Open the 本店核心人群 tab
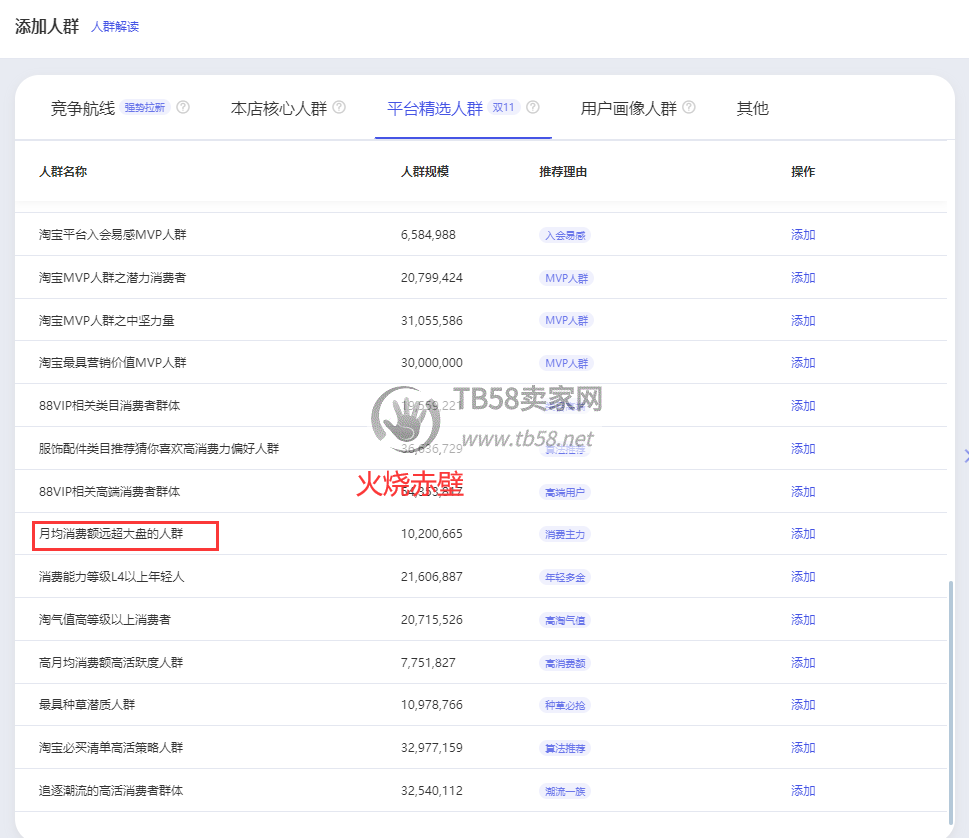The width and height of the screenshot is (969, 838). (x=278, y=108)
